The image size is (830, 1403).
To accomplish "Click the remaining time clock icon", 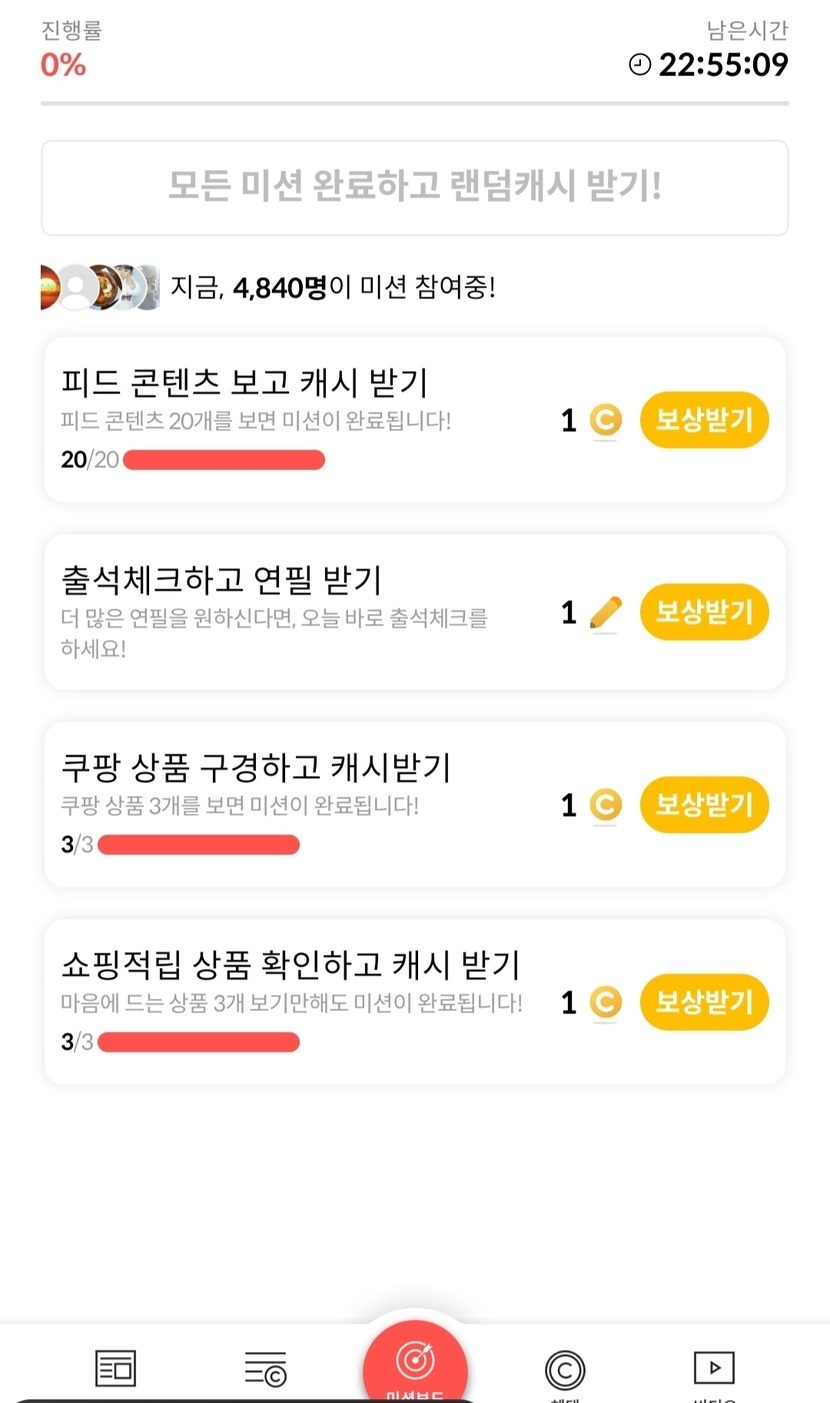I will click(639, 65).
